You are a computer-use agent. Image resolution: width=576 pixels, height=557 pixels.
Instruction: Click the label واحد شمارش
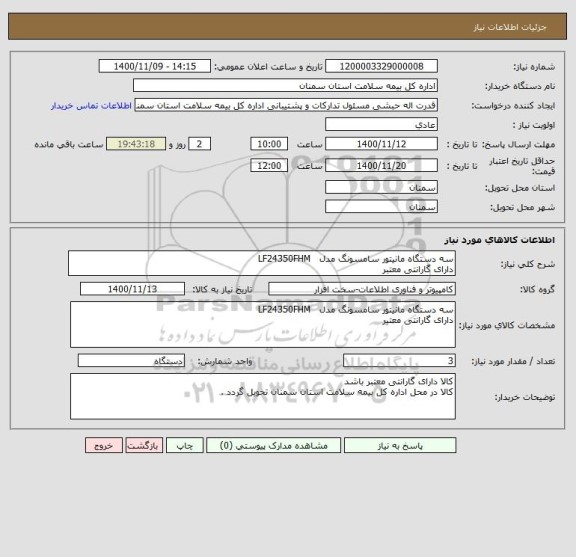pos(225,362)
